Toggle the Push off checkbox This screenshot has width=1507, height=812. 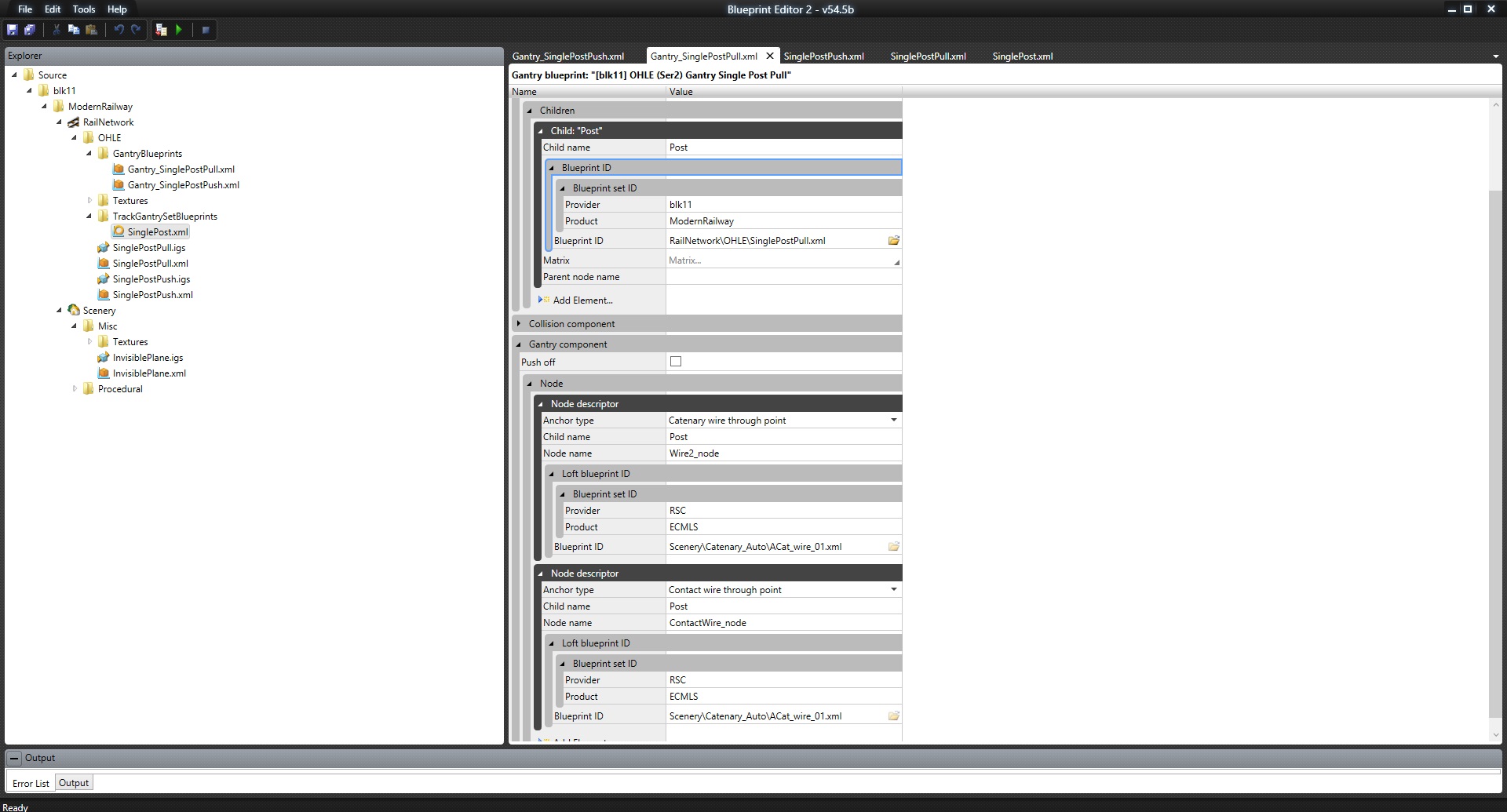(x=676, y=362)
